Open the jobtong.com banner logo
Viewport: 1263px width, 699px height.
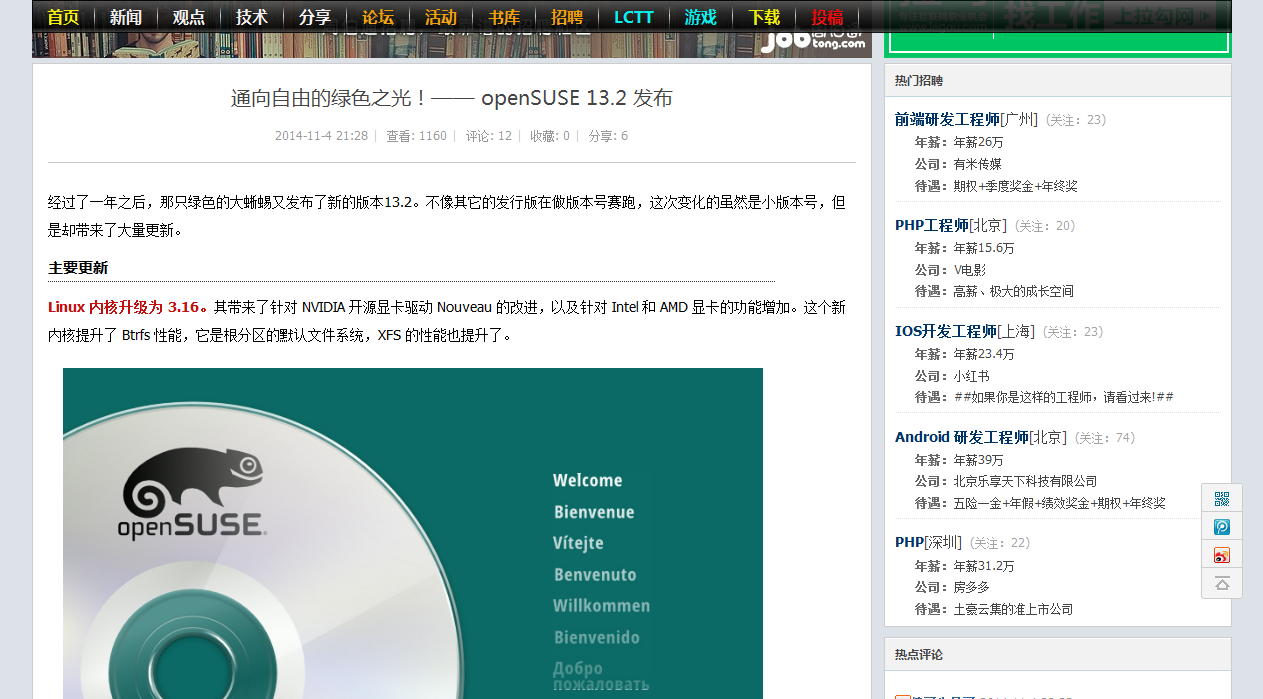[814, 41]
